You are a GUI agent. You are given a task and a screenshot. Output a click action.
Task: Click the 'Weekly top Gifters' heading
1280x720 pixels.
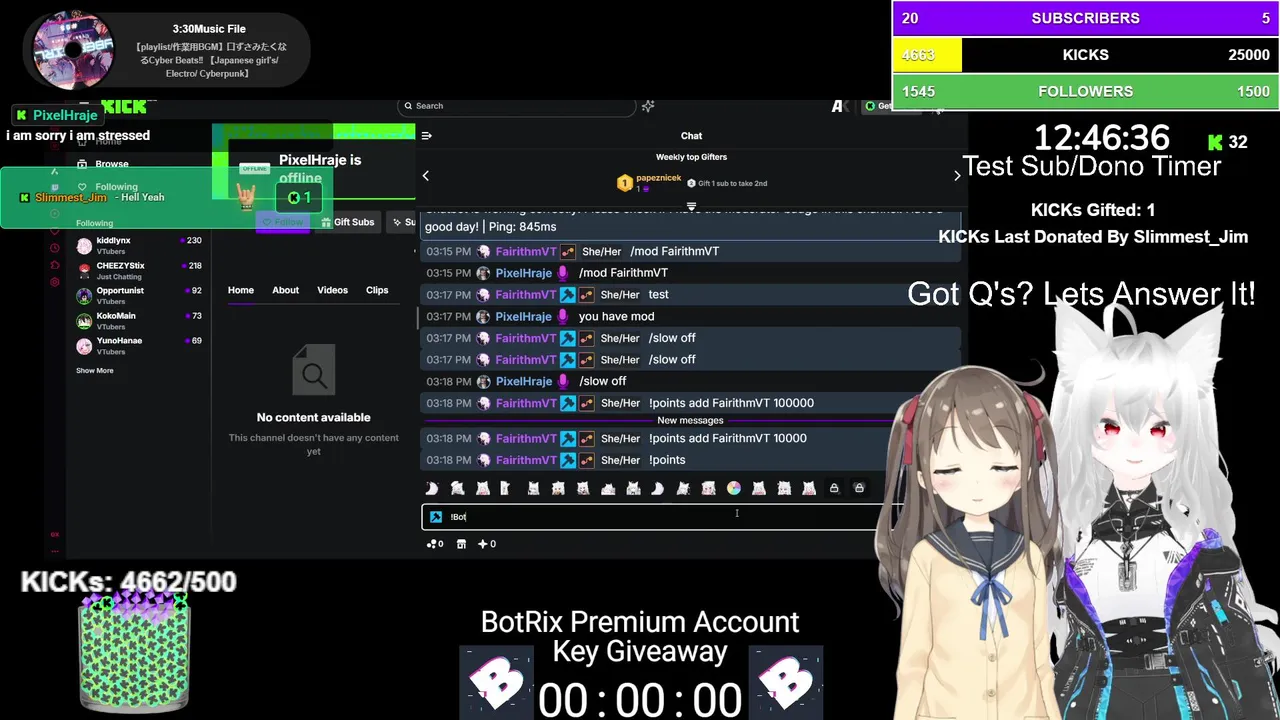691,157
